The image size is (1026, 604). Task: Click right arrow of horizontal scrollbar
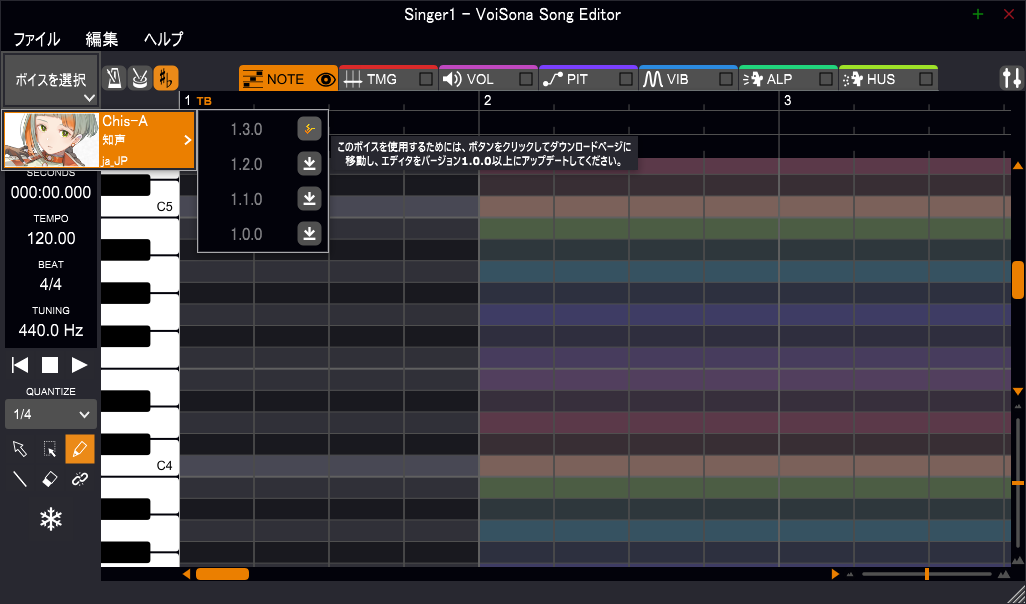point(835,574)
